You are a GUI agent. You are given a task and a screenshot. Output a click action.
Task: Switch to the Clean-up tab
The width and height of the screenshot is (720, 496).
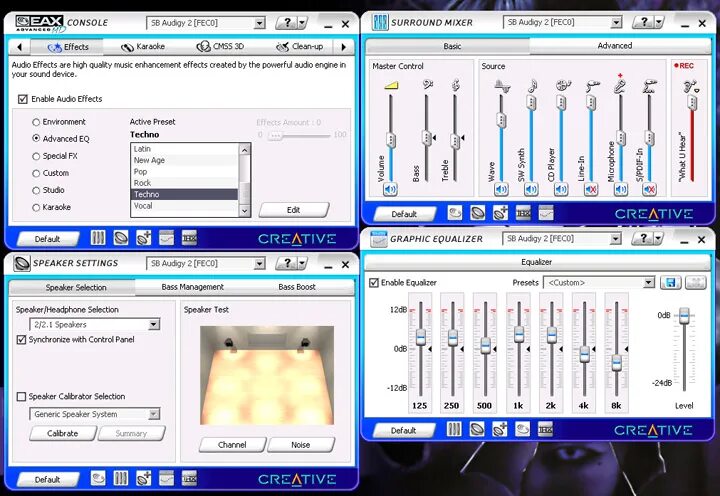tap(300, 46)
